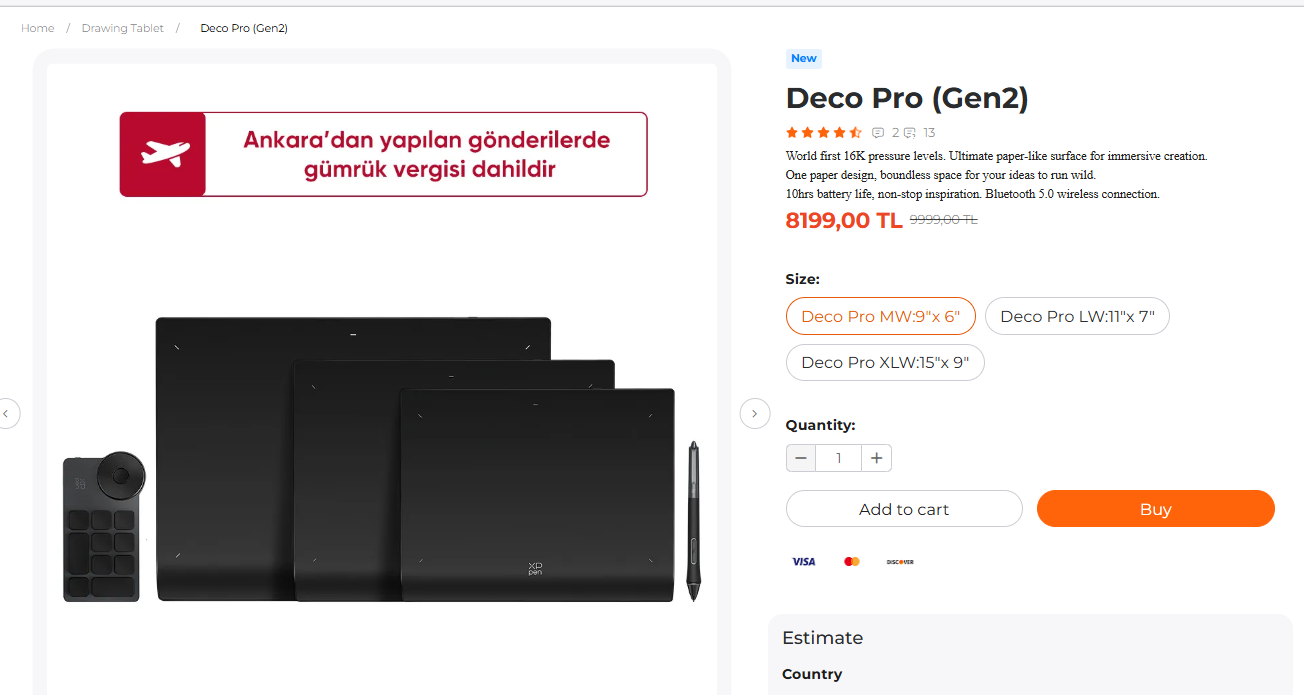Increase quantity with the plus button
1304x695 pixels.
click(x=876, y=458)
